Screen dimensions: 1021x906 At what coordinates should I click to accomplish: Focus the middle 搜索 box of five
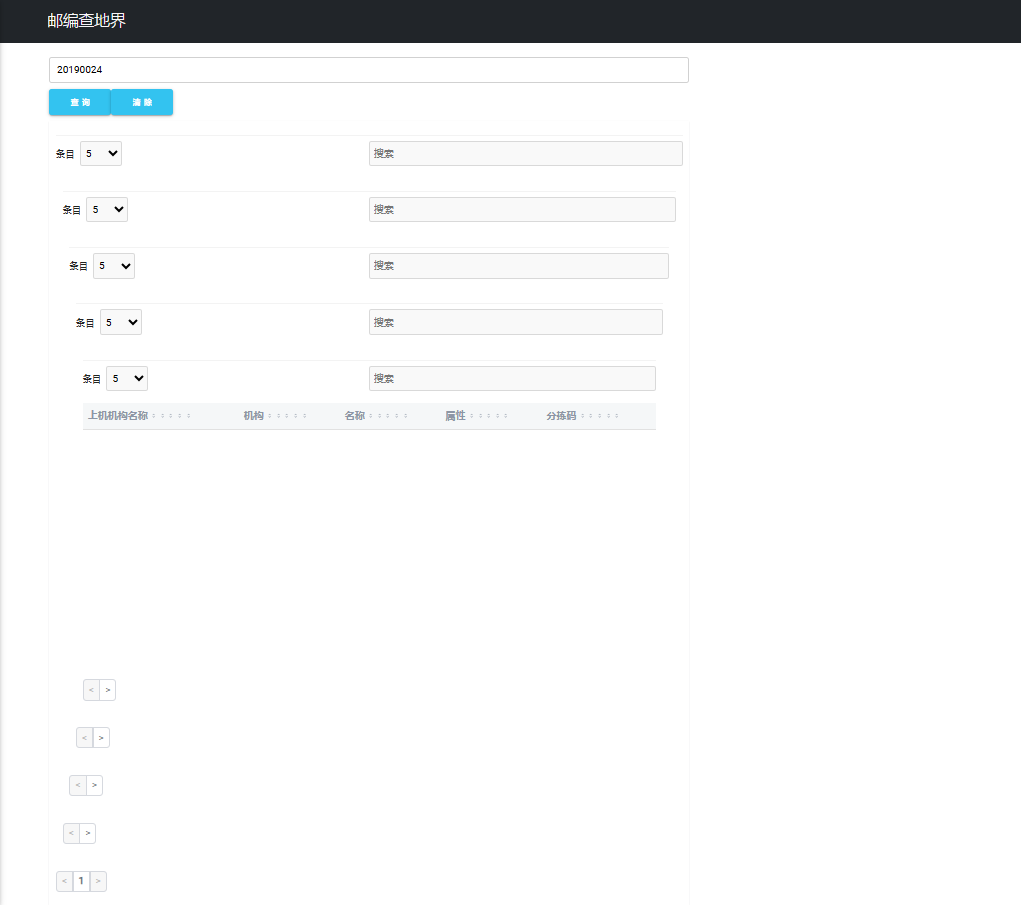point(519,266)
